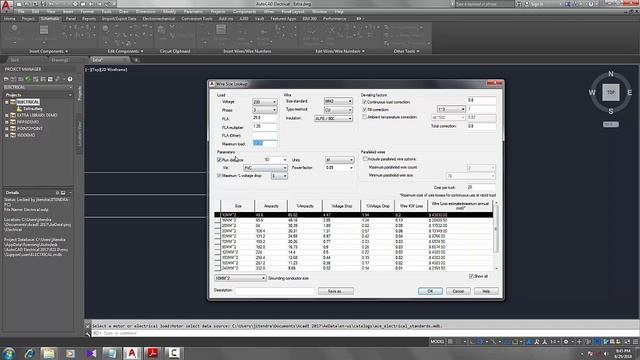
Task: Click the TOP face of the ViewCube
Action: (x=611, y=92)
